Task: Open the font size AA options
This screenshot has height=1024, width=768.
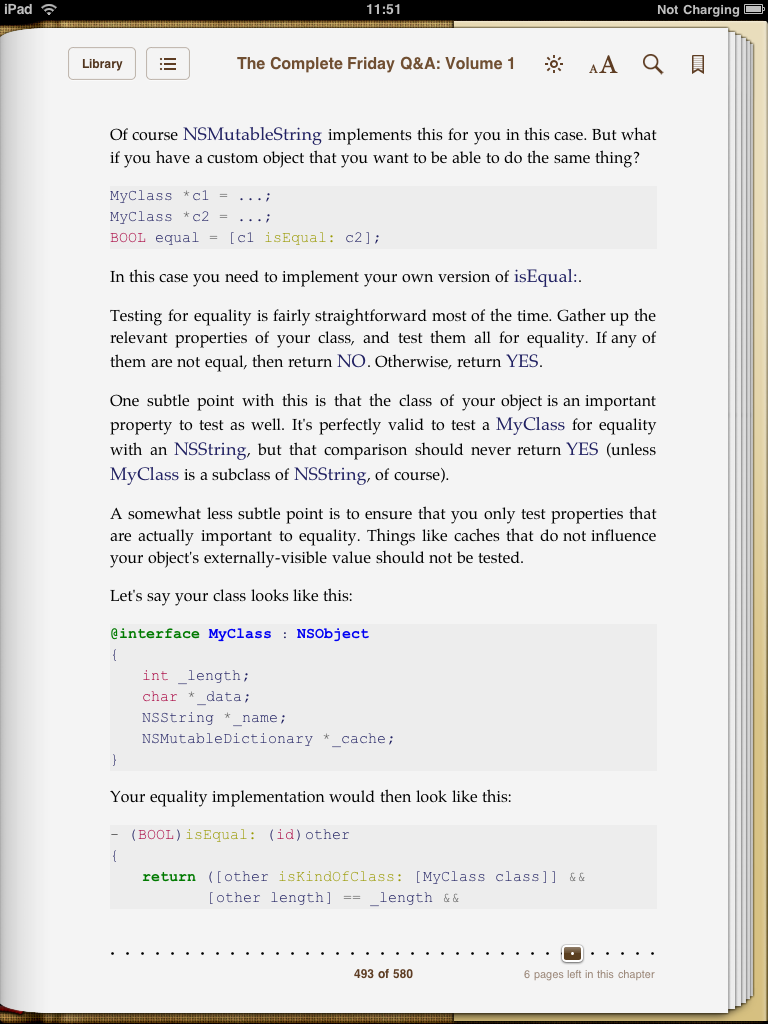Action: (603, 65)
